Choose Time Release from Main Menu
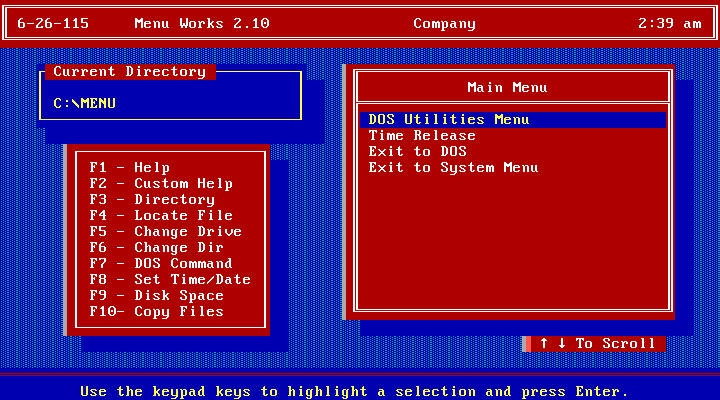Screen dimensions: 720x400 pos(422,136)
